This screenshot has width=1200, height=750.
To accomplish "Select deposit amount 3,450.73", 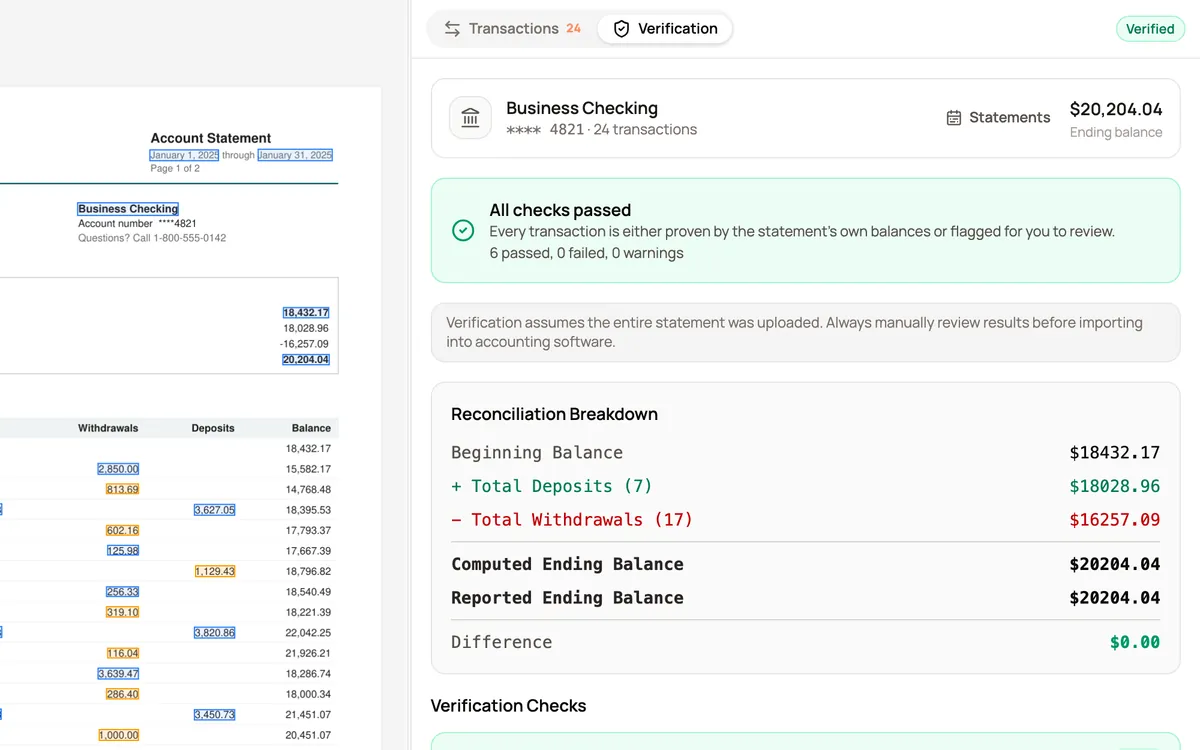I will coord(215,715).
